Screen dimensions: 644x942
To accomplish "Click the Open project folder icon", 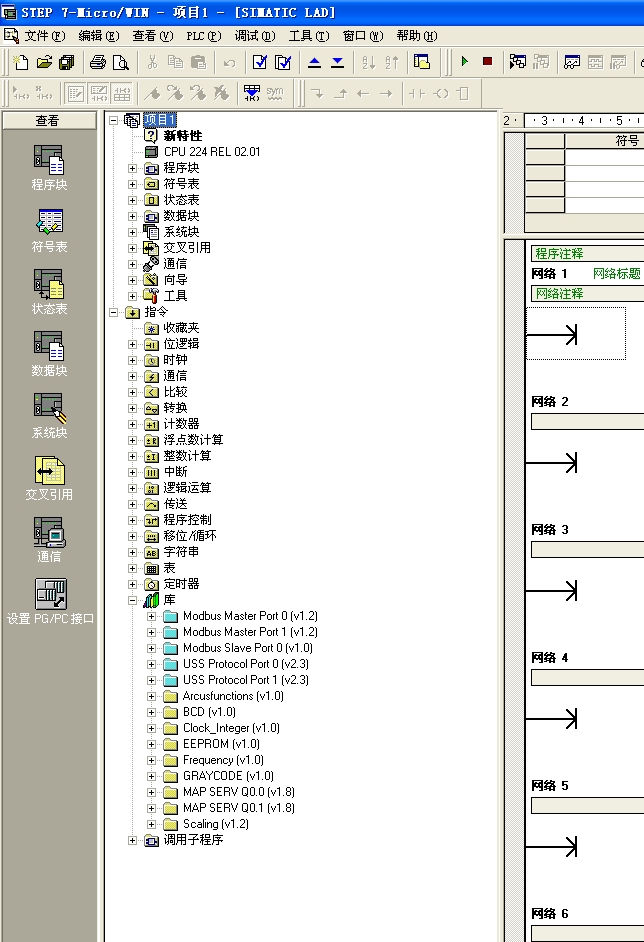I will 44,62.
